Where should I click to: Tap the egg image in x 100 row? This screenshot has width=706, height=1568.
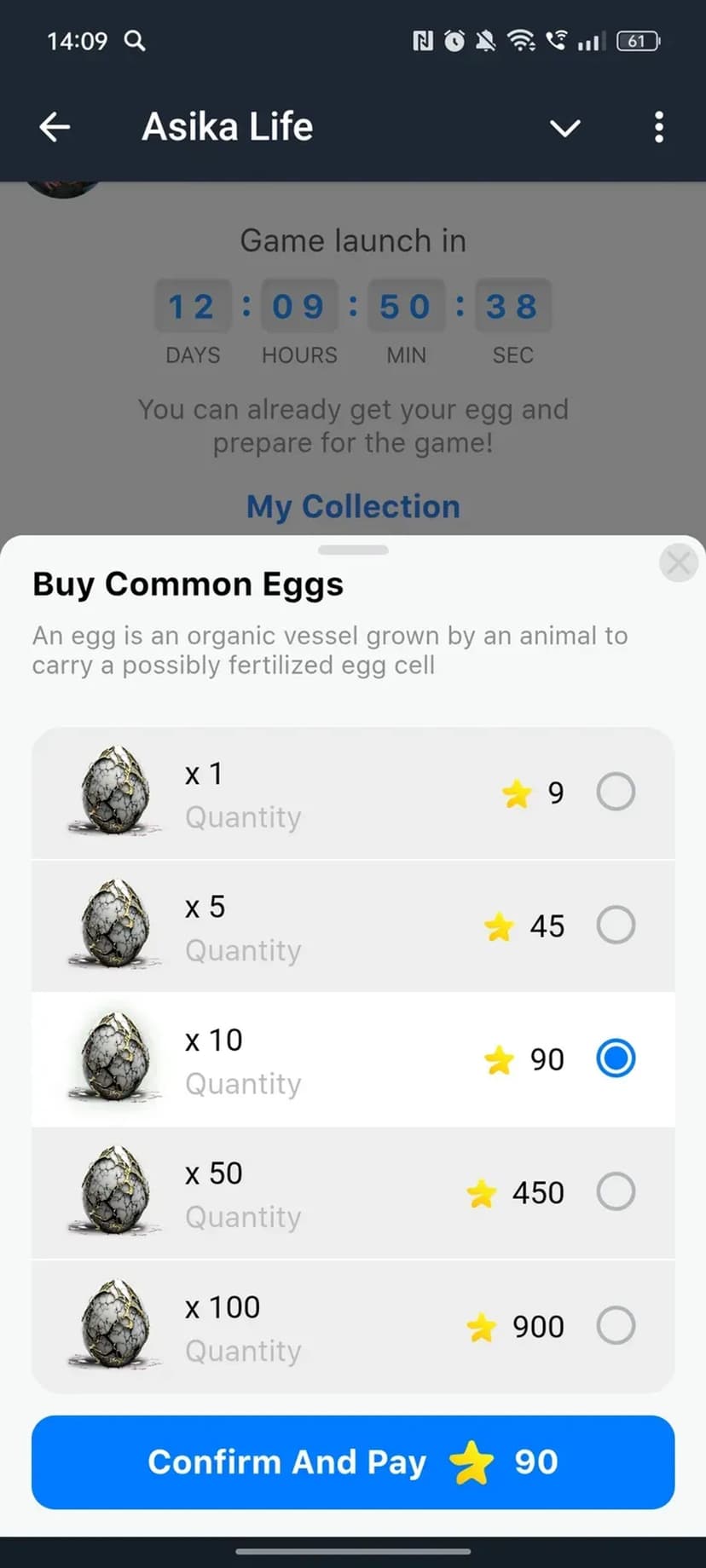coord(115,1324)
